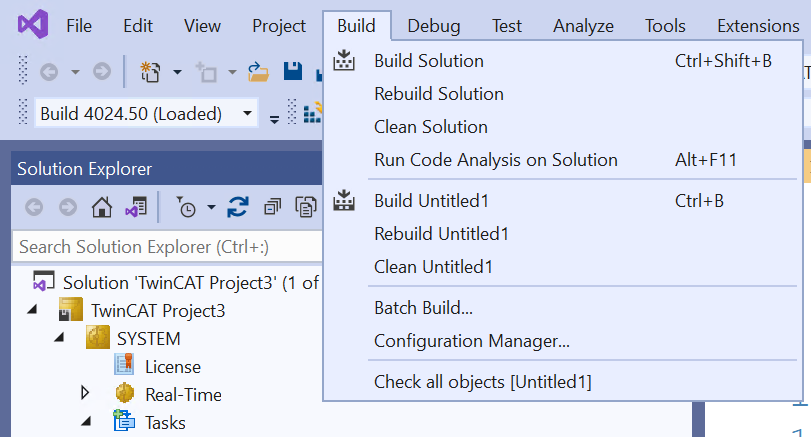This screenshot has width=811, height=437.
Task: Click the Open File folder icon
Action: click(x=258, y=72)
